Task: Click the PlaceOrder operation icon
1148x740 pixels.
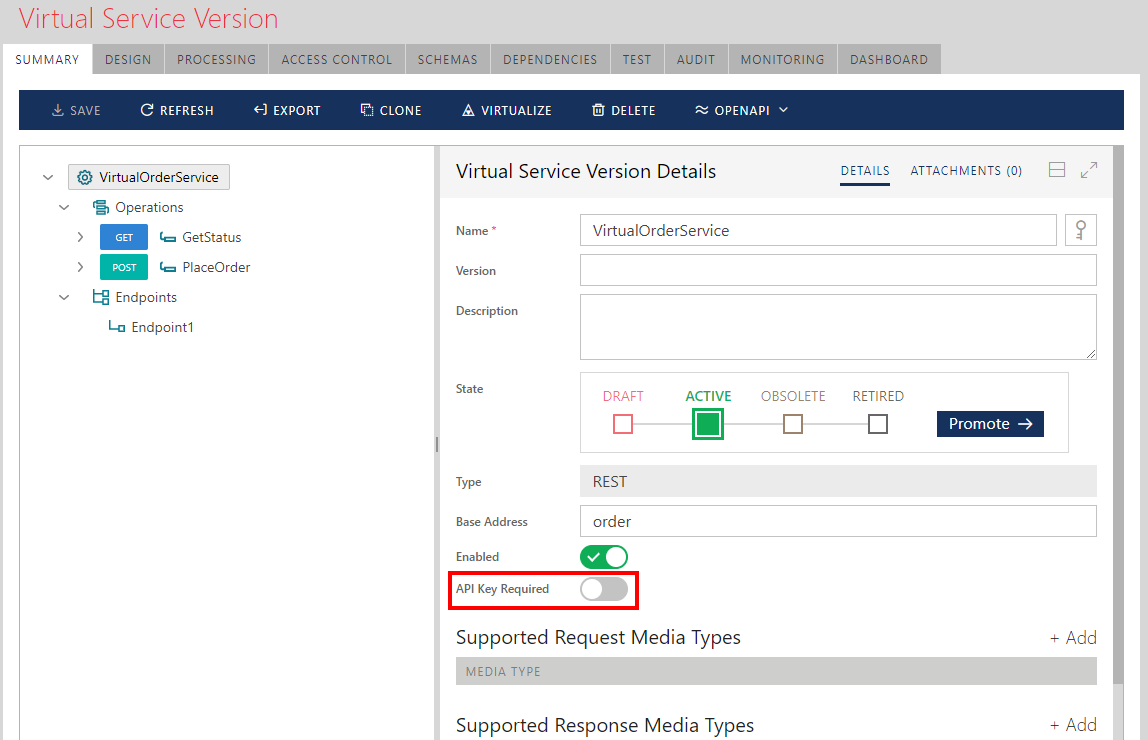Action: 168,267
